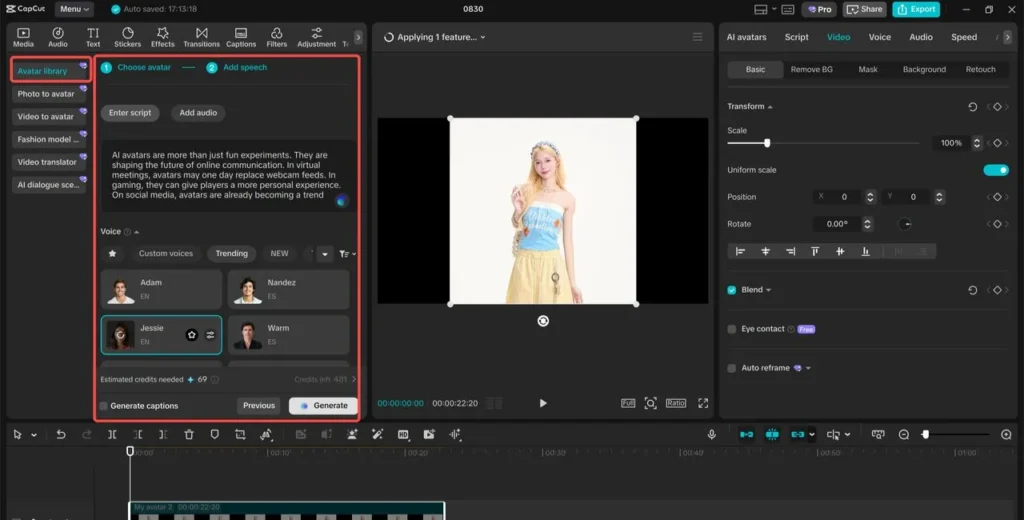Add keyframe for Scale property
The height and width of the screenshot is (520, 1024).
click(x=997, y=143)
